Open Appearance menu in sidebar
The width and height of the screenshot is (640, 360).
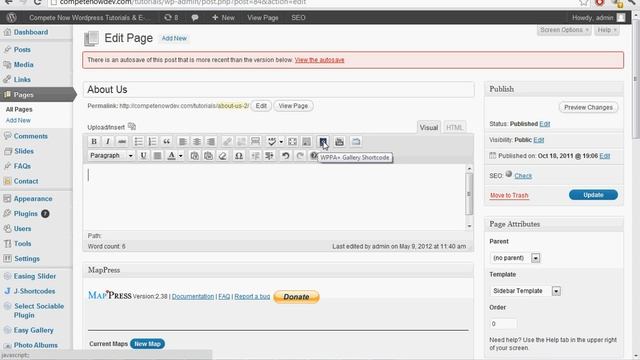point(33,199)
